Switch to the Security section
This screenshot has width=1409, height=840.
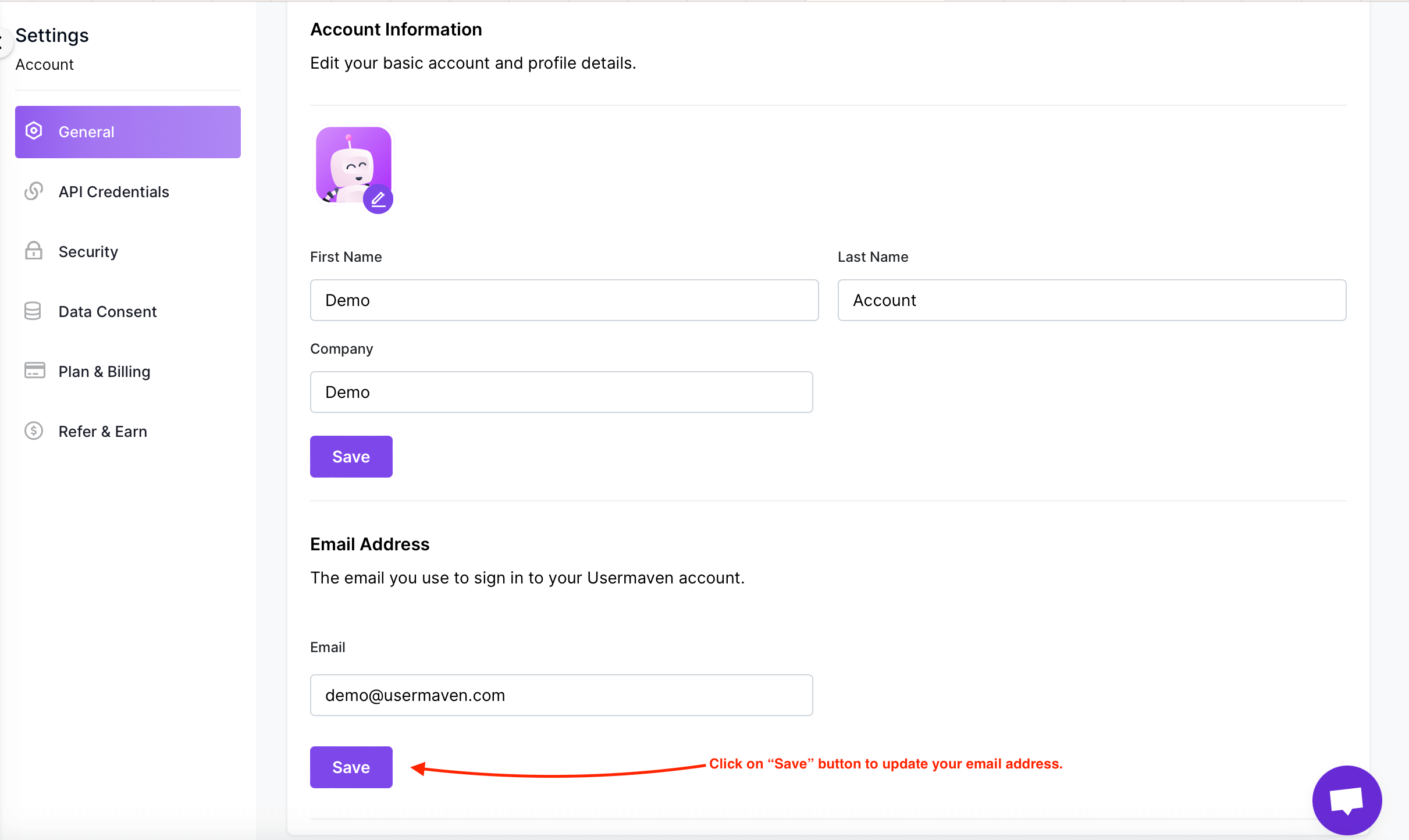(88, 252)
